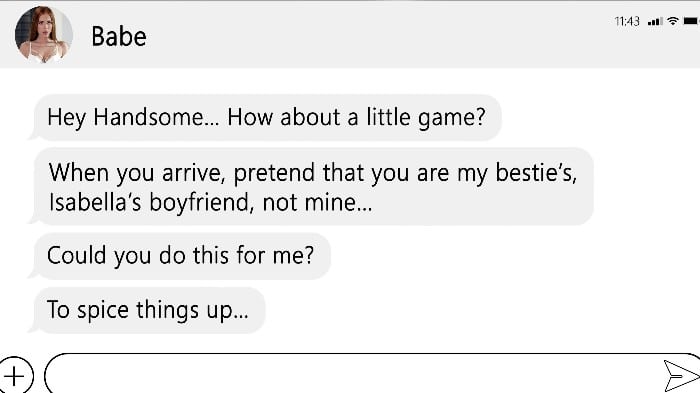This screenshot has height=393, width=700.
Task: Tap the battery status icon
Action: pyautogui.click(x=691, y=21)
